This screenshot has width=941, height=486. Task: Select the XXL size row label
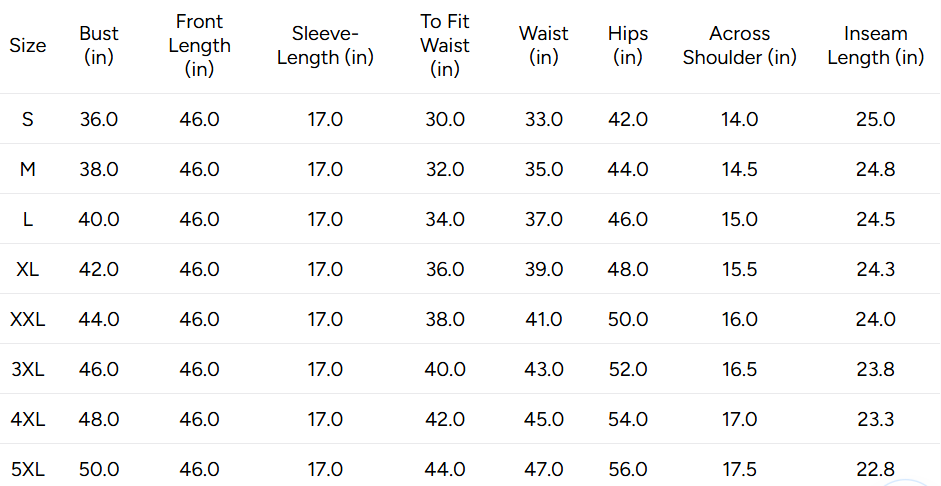28,319
